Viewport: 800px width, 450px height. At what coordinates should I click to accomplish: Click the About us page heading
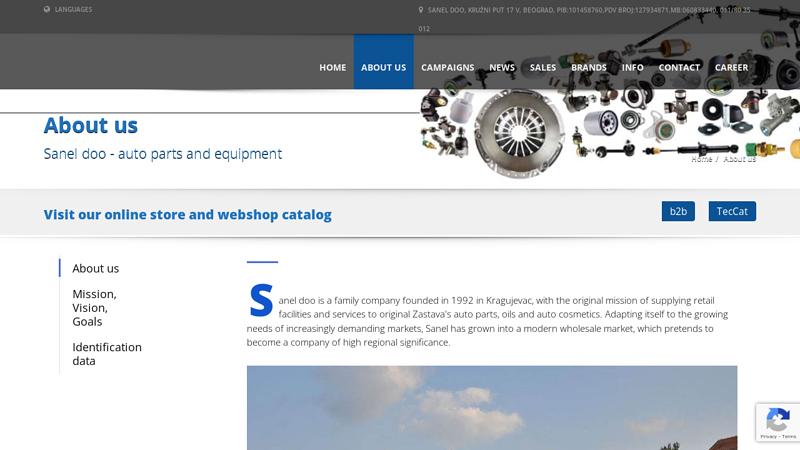[x=91, y=126]
